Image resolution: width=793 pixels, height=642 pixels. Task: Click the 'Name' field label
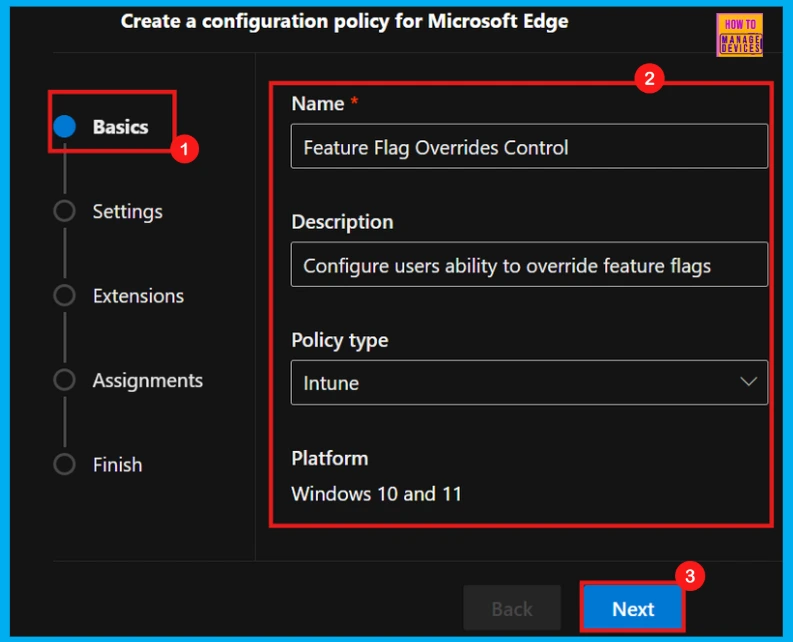[x=318, y=104]
